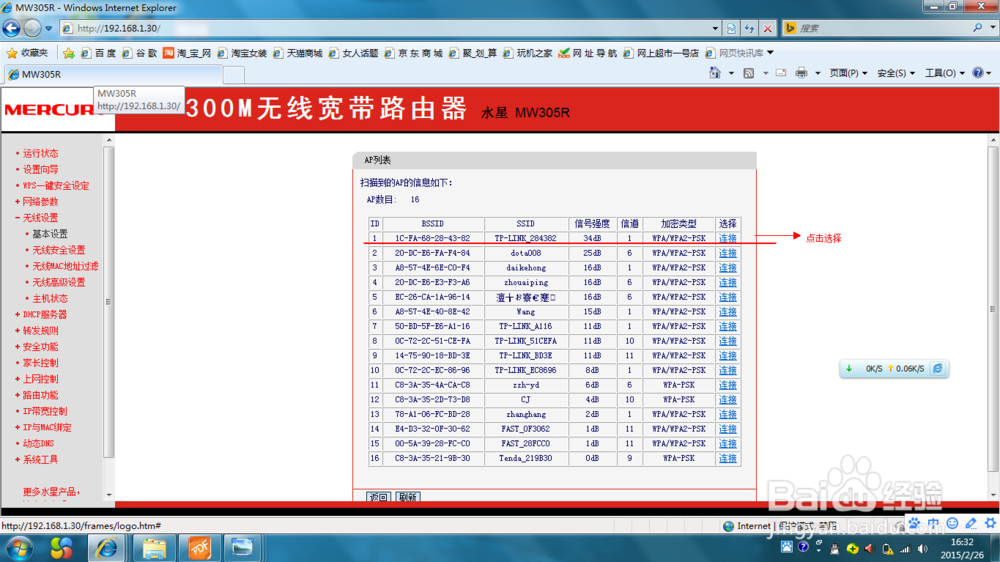Image resolution: width=1000 pixels, height=562 pixels.
Task: Click the search magnifier icon
Action: [x=977, y=27]
